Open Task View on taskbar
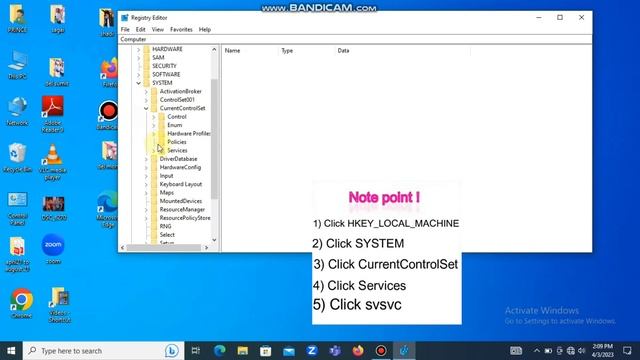This screenshot has height=360, width=640. 196,351
